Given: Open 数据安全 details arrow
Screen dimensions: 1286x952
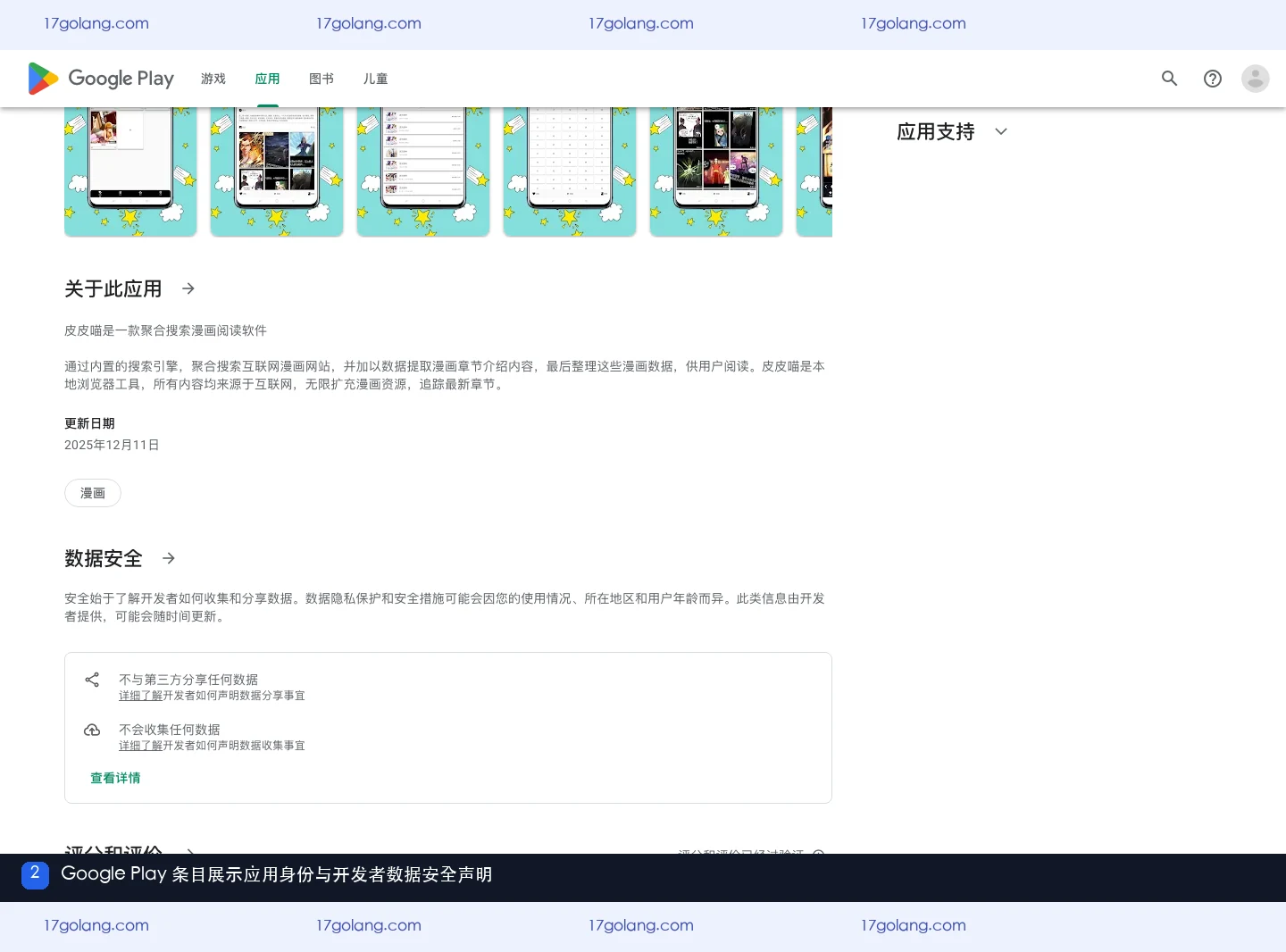Looking at the screenshot, I should (168, 558).
